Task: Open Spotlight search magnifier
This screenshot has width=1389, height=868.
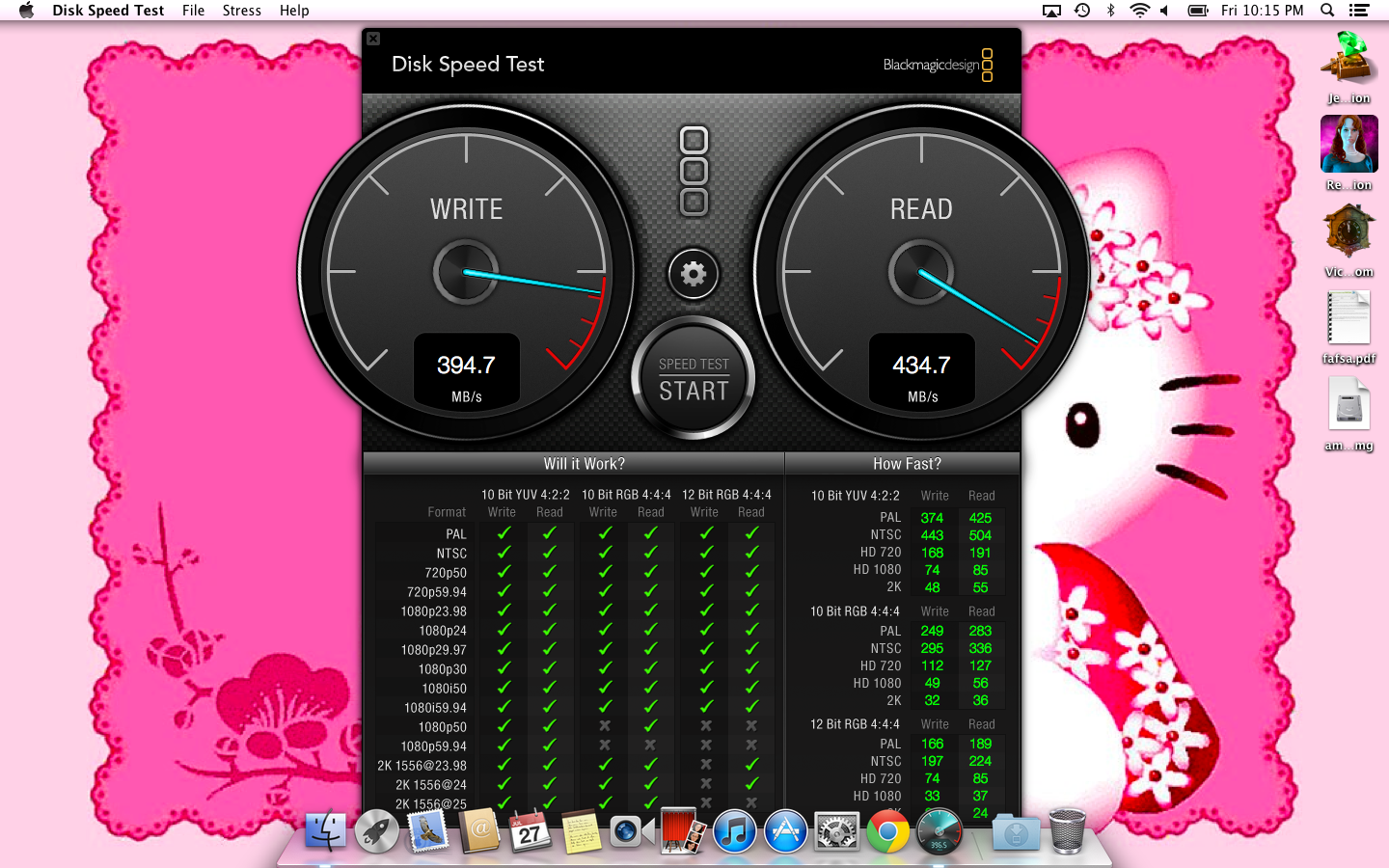Action: pos(1327,11)
